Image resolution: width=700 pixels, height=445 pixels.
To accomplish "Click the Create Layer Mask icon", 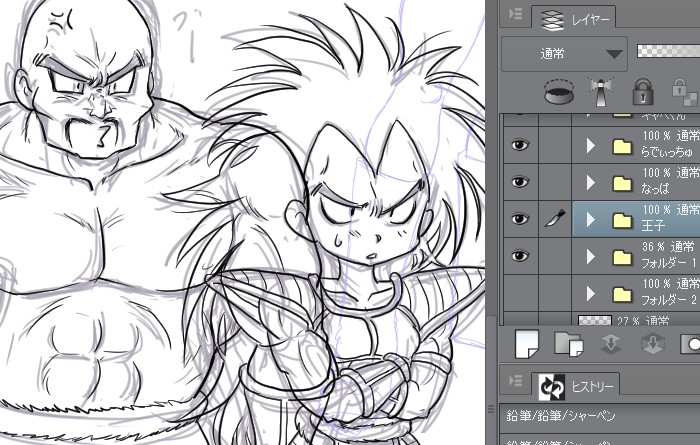I will (x=690, y=344).
